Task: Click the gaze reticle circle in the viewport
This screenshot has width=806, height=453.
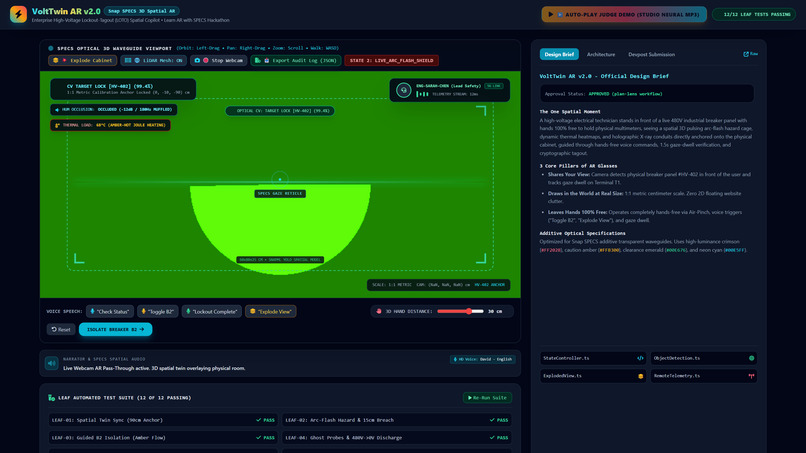Action: [x=280, y=179]
